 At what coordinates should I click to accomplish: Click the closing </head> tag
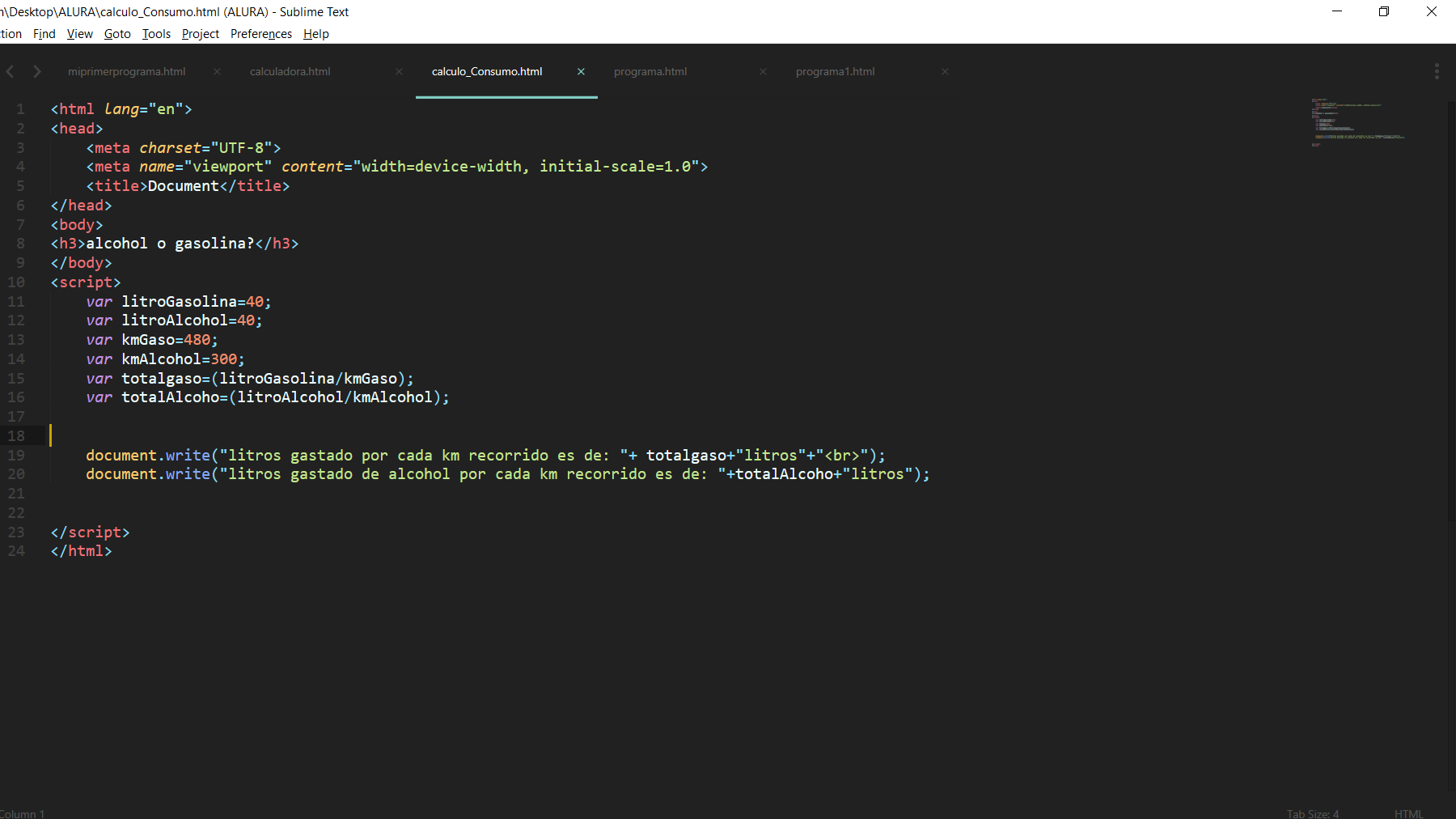(81, 206)
